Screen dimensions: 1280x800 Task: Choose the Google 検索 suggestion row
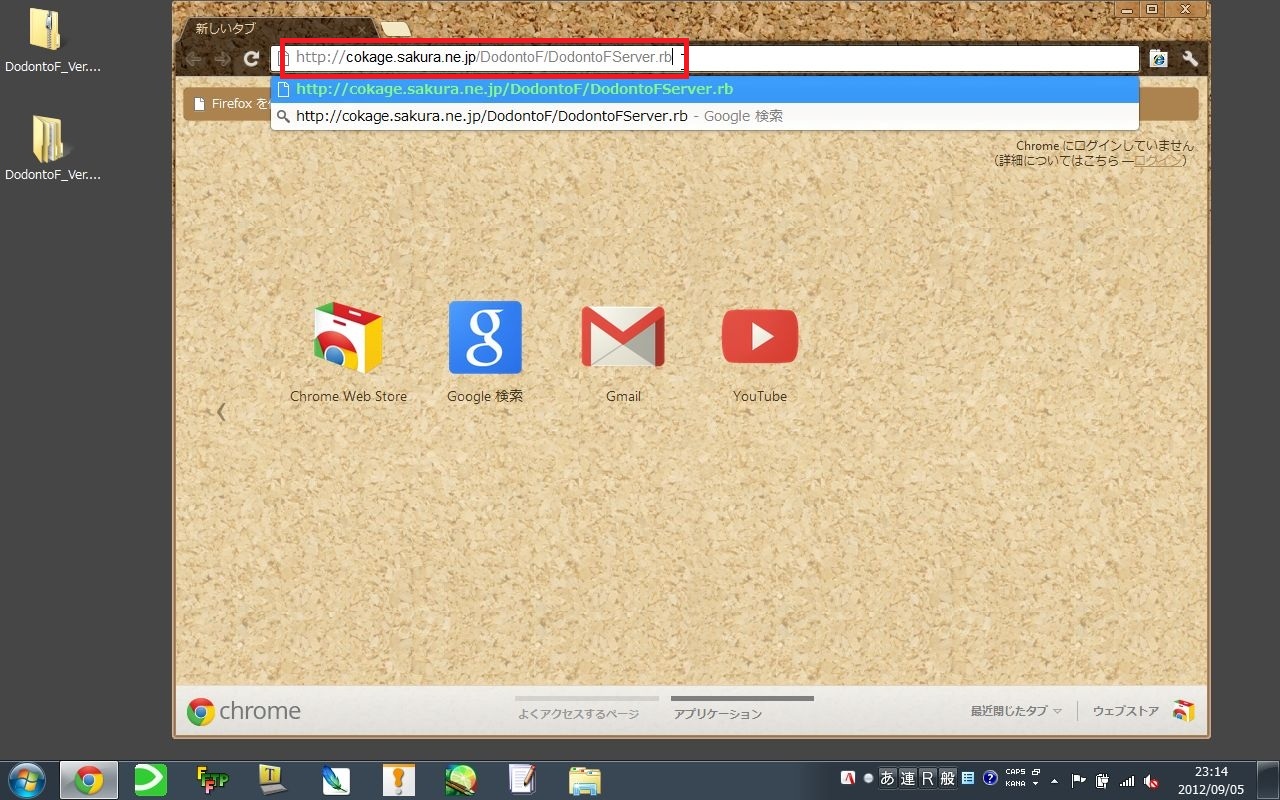[x=705, y=116]
